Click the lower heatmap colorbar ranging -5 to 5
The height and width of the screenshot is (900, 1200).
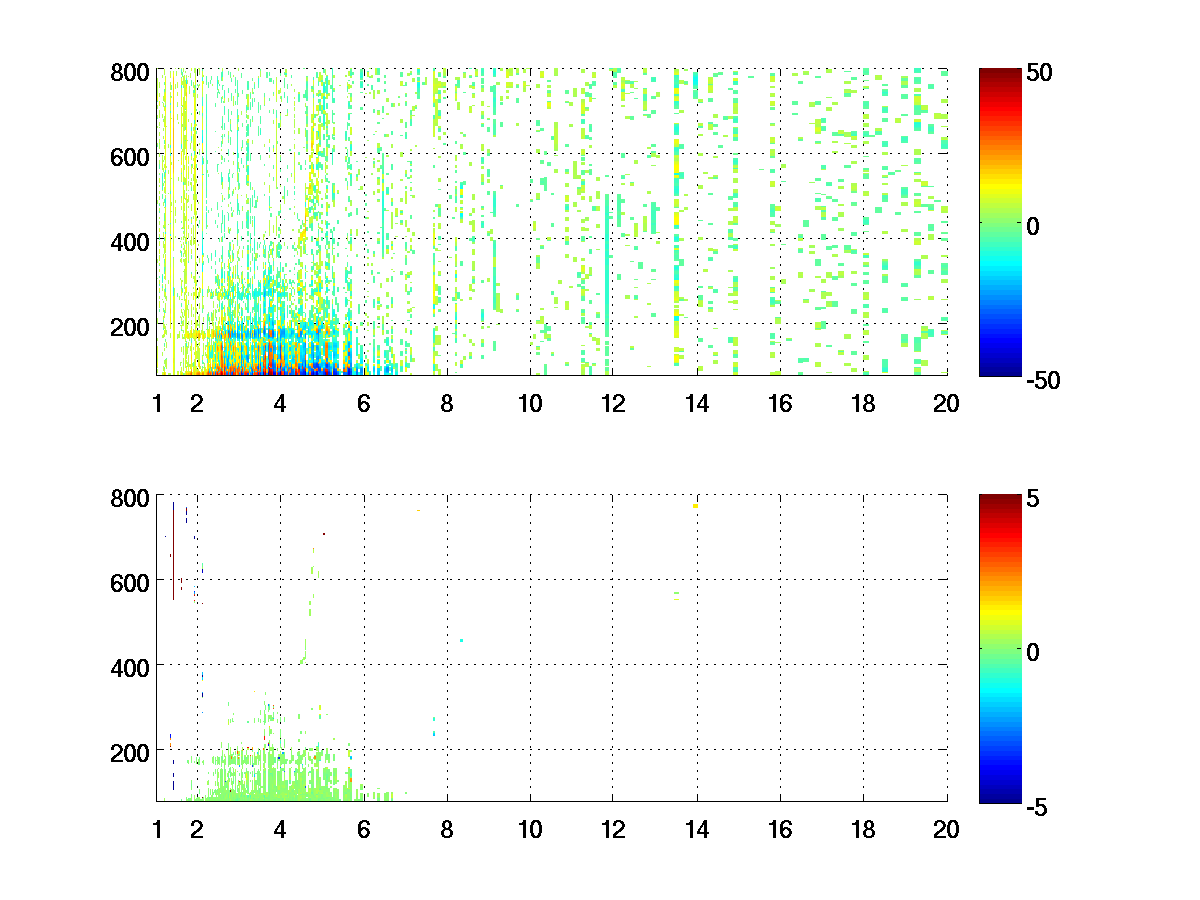[x=1000, y=648]
